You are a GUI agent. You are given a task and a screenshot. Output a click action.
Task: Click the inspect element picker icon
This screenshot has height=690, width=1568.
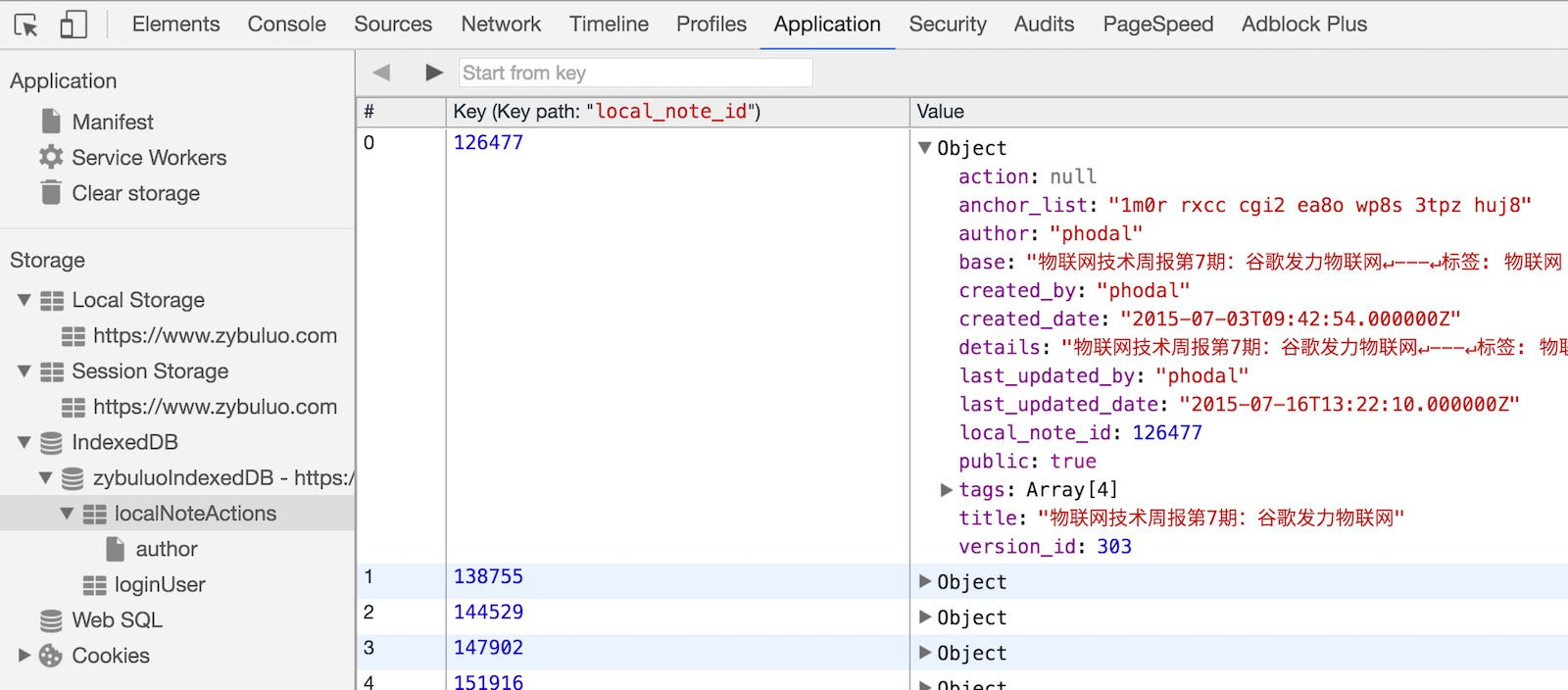tap(26, 25)
